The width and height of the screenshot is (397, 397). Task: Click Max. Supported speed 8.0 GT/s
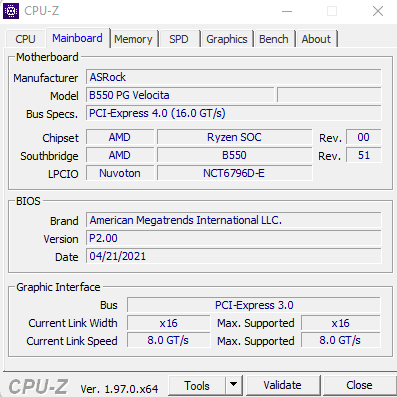tap(341, 341)
